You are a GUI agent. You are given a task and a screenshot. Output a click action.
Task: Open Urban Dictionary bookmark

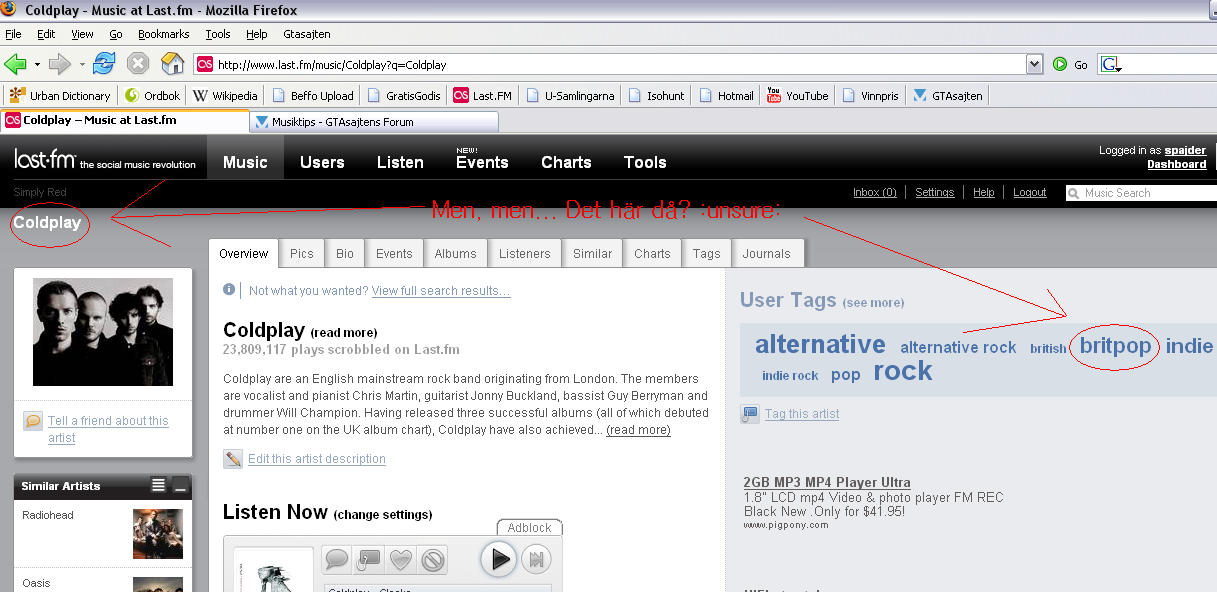(60, 96)
